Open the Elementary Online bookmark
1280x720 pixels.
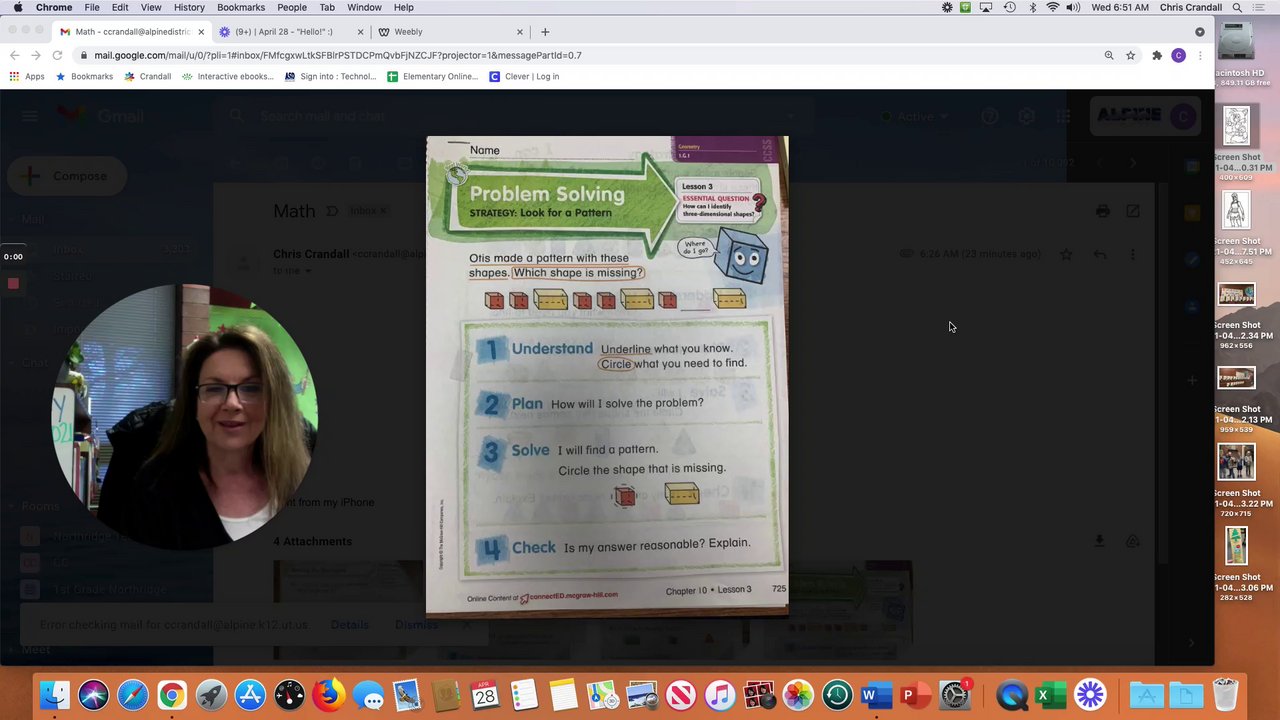coord(432,76)
